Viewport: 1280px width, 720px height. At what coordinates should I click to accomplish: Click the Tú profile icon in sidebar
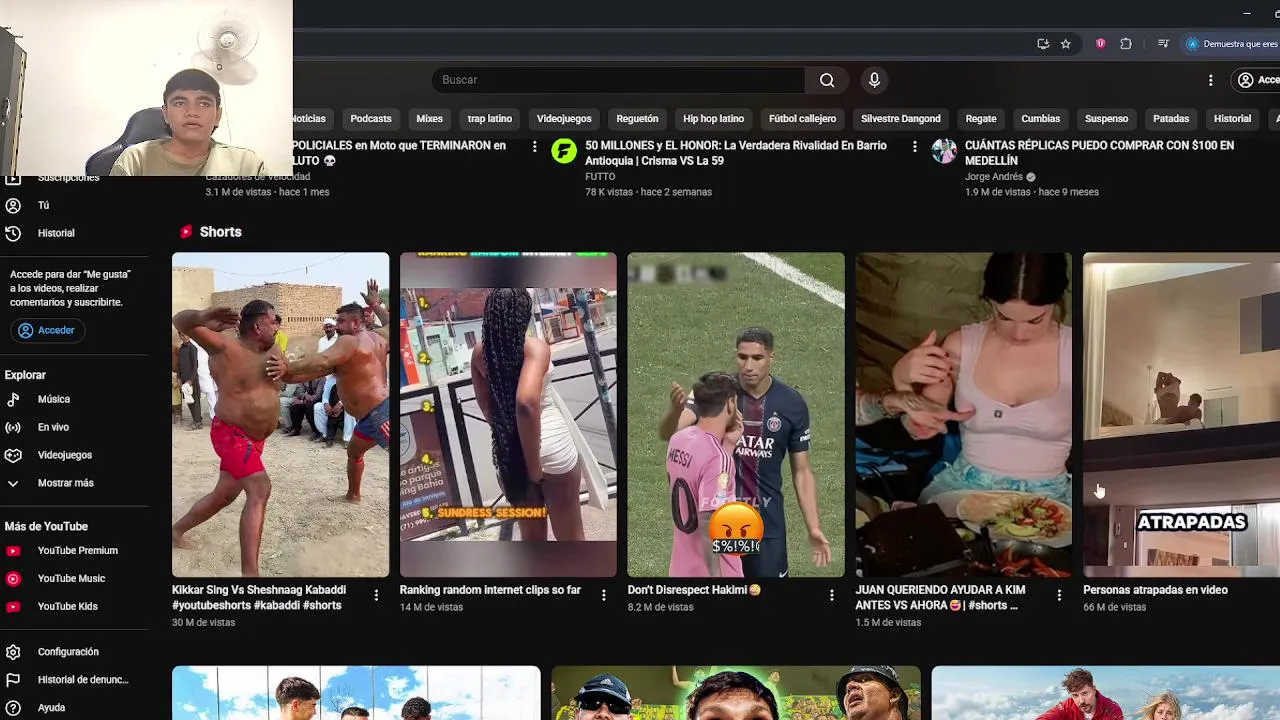click(x=13, y=205)
